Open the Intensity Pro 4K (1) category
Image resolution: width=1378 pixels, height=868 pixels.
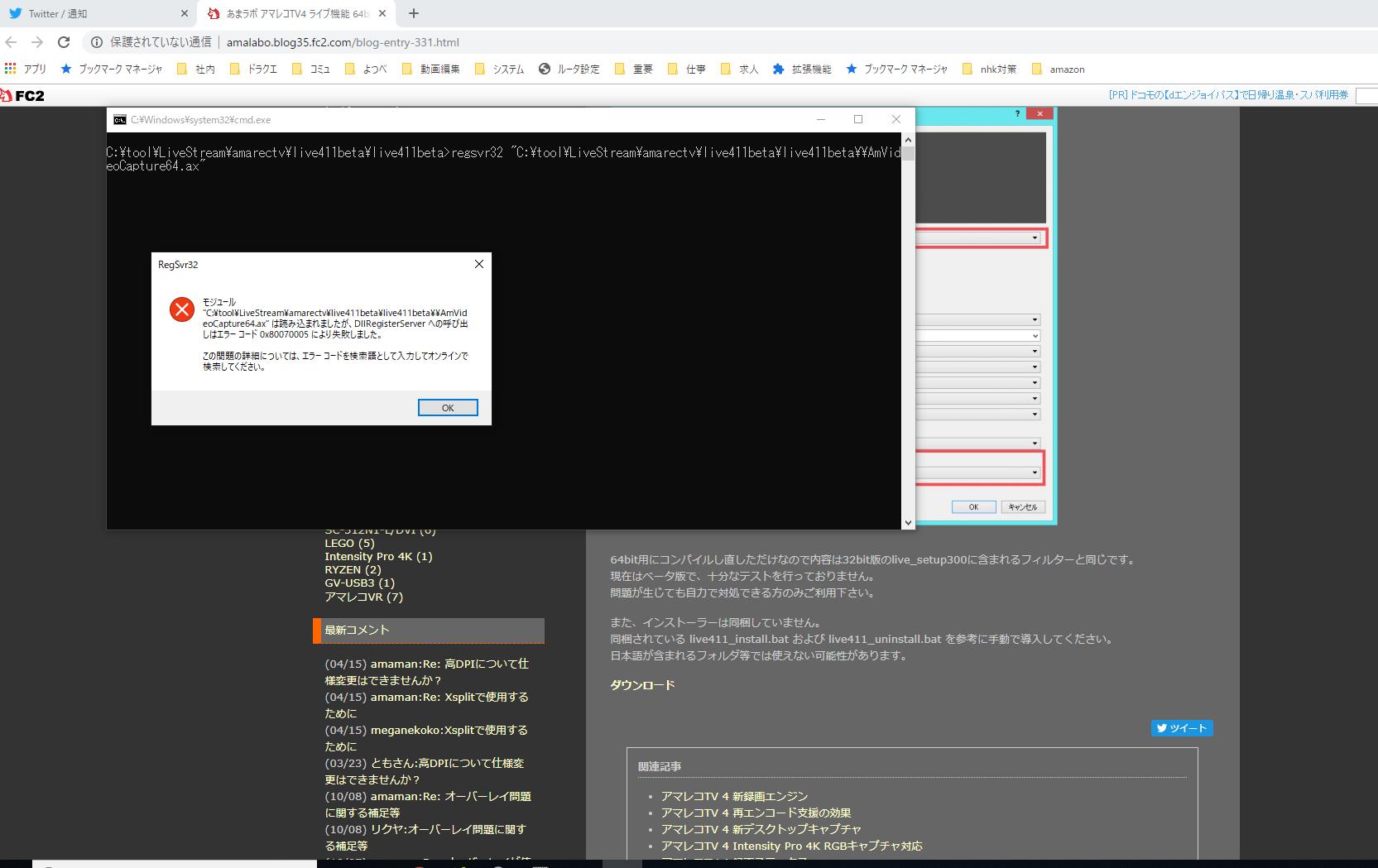(378, 556)
